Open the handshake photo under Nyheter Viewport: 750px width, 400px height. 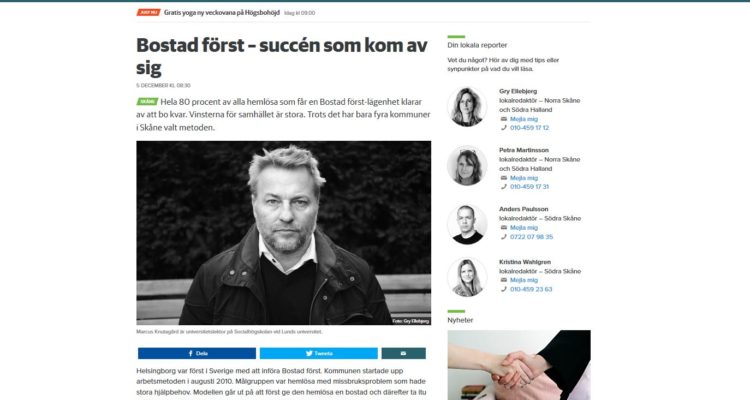pos(519,365)
